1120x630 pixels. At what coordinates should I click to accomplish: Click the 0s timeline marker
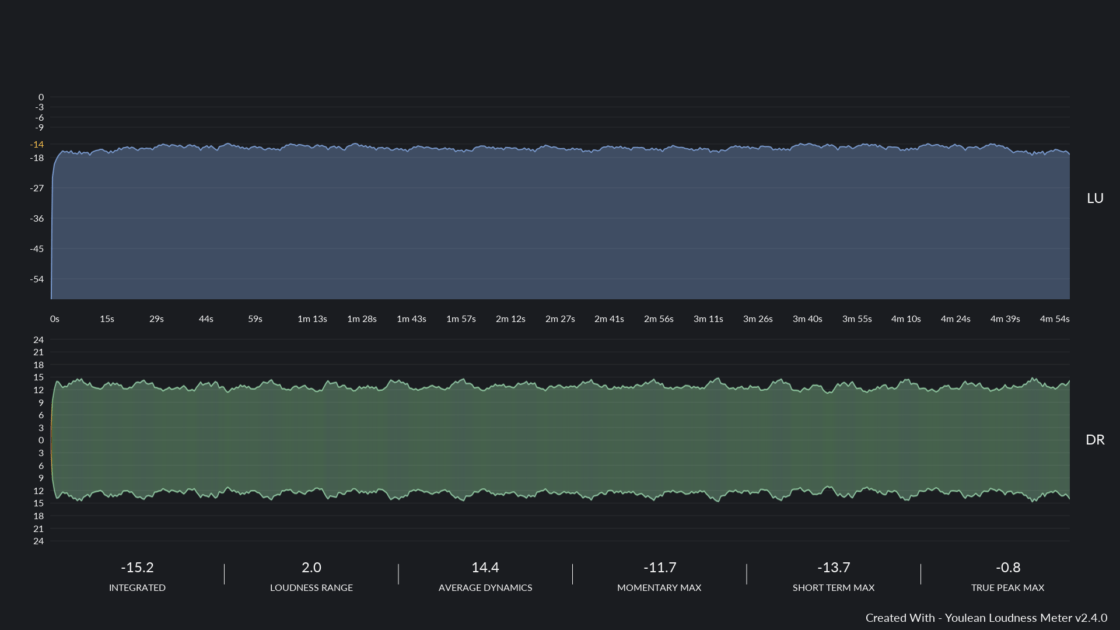click(55, 319)
